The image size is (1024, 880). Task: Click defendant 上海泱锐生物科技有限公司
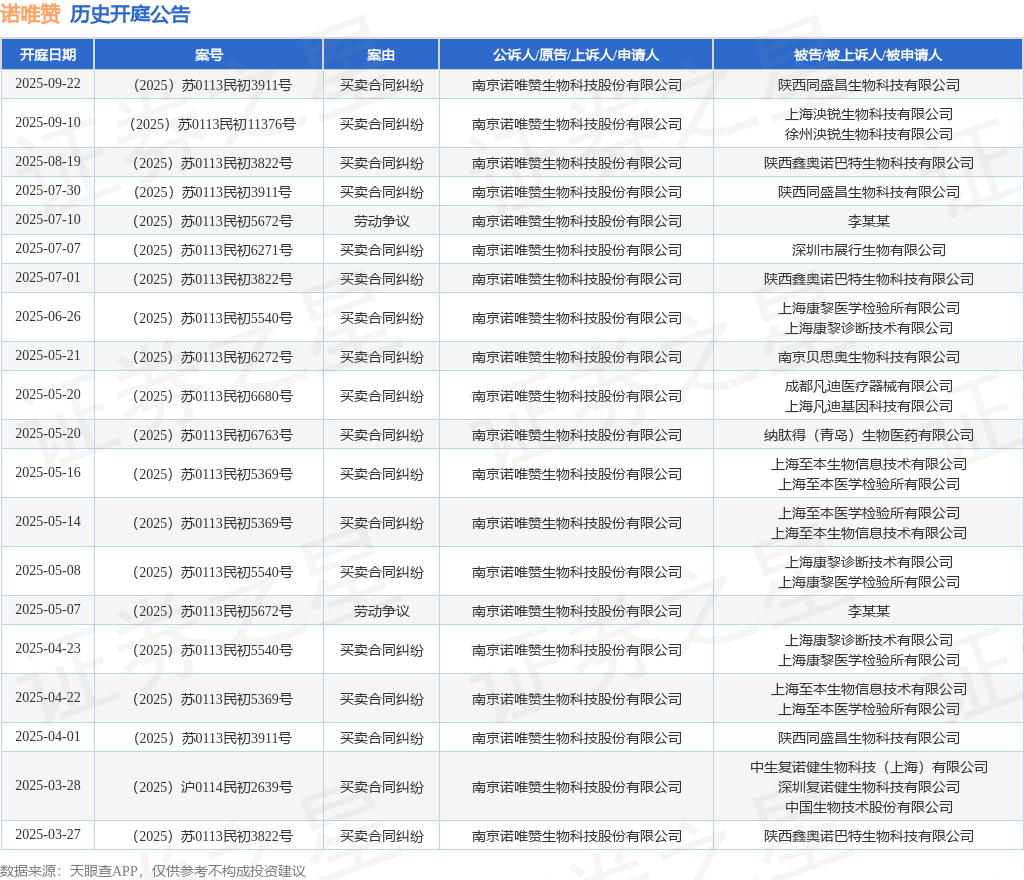pyautogui.click(x=869, y=114)
